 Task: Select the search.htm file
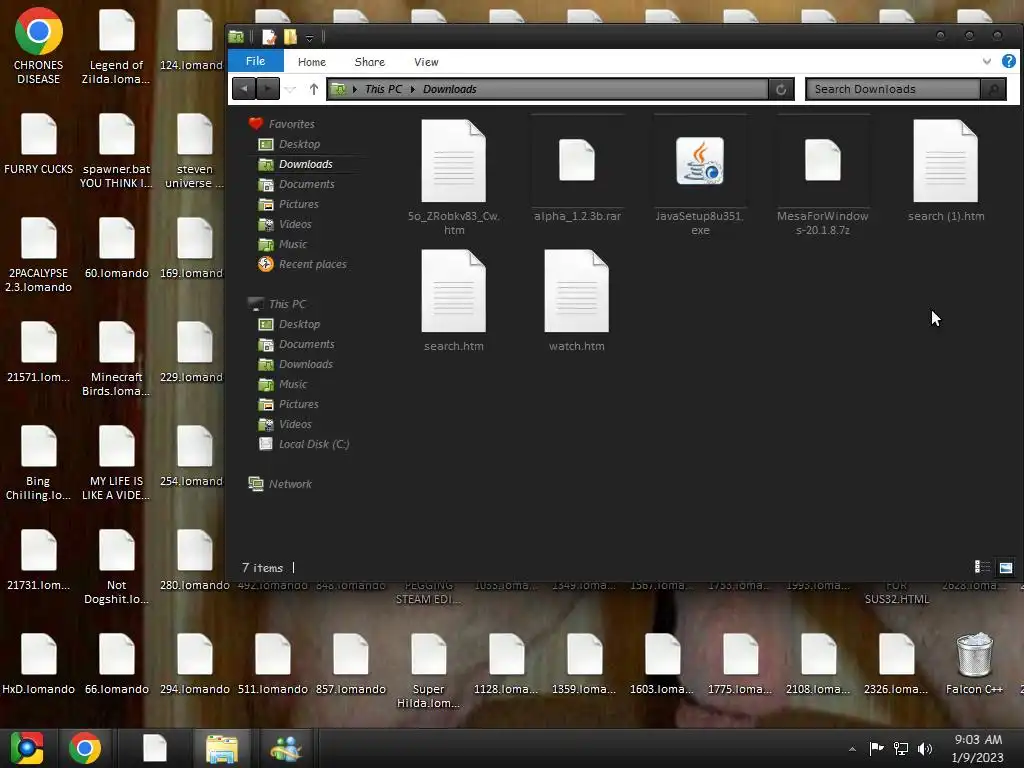coord(454,300)
